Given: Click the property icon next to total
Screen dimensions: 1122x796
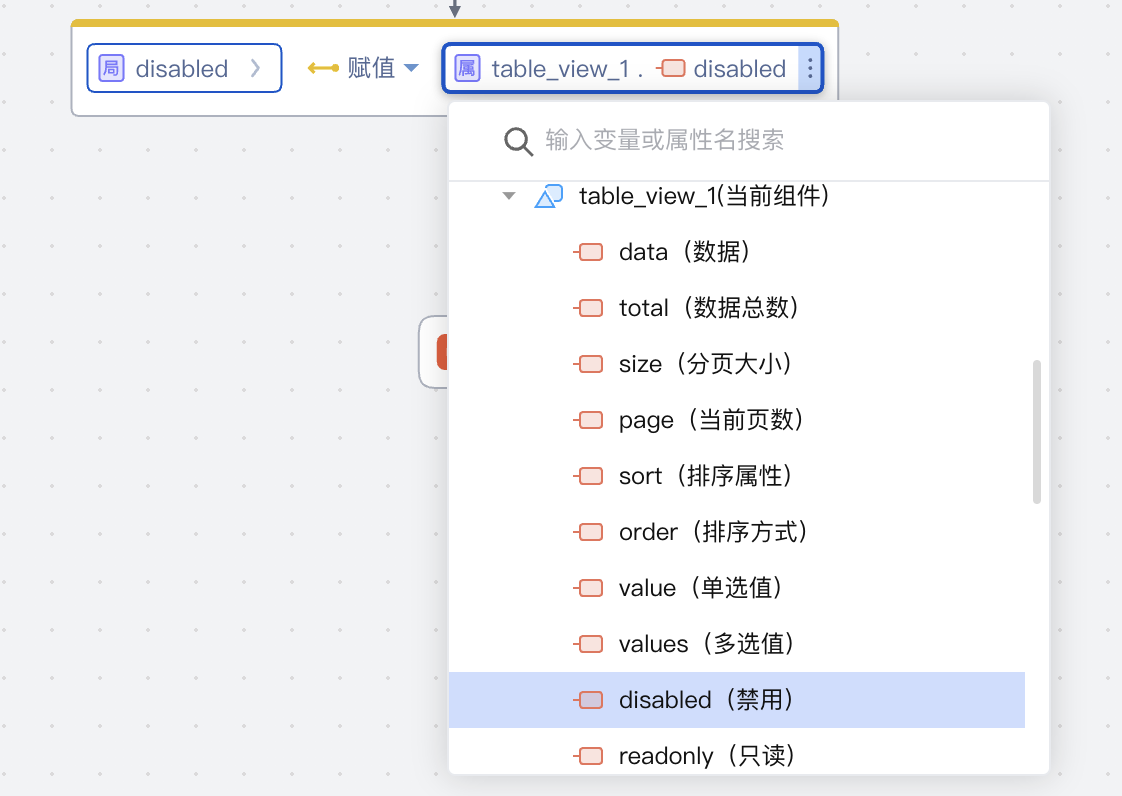Looking at the screenshot, I should coord(589,308).
